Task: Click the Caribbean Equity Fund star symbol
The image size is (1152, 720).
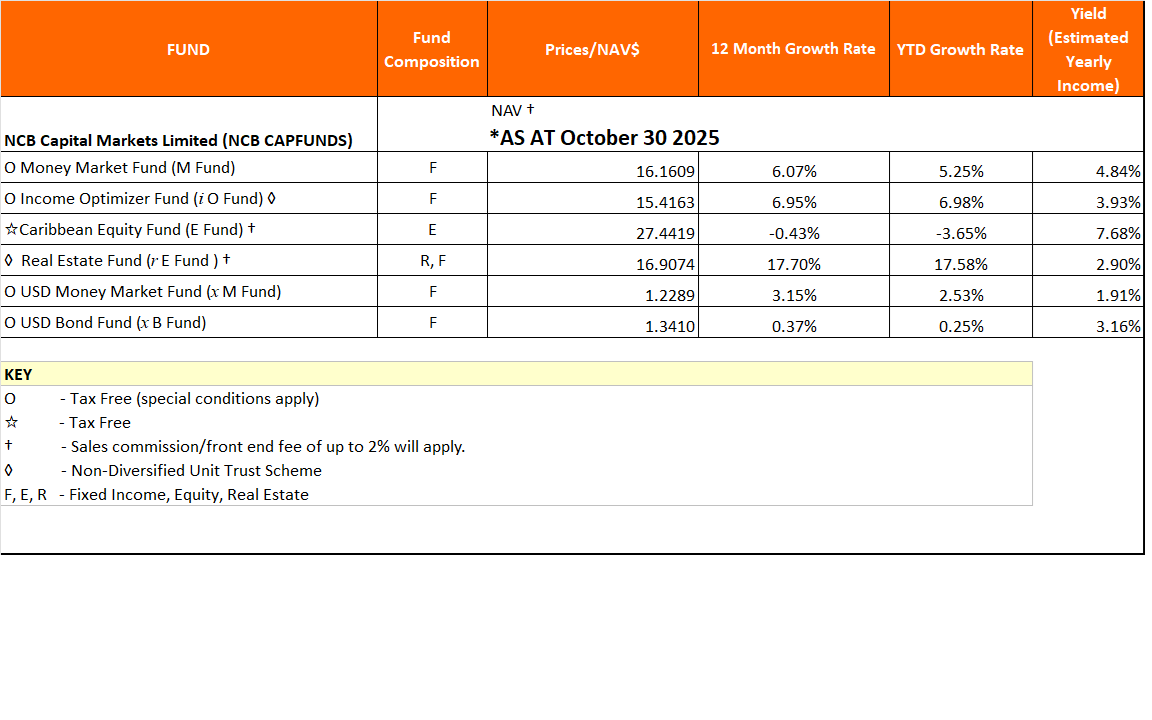Action: coord(11,230)
